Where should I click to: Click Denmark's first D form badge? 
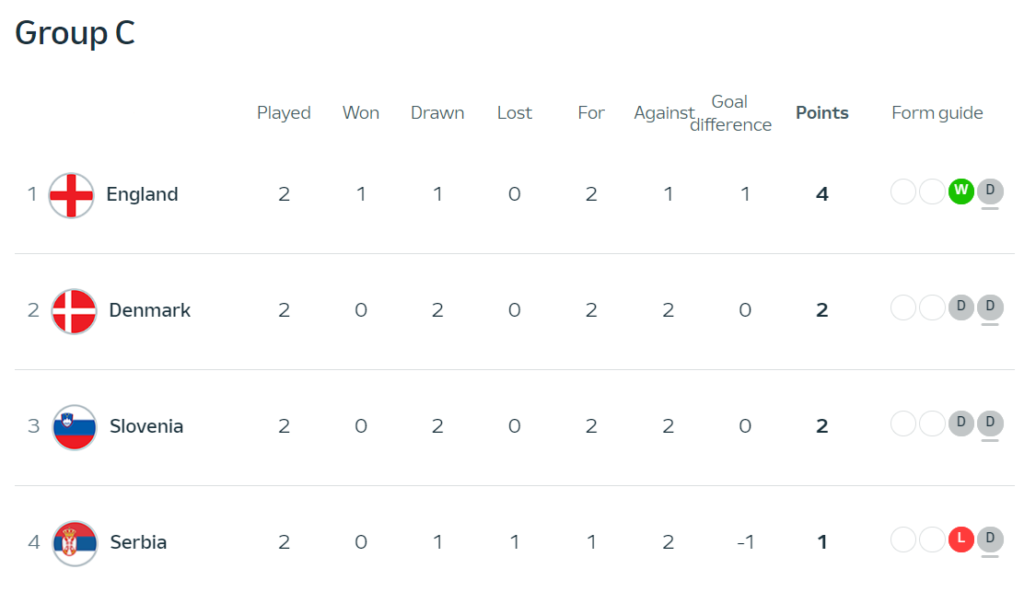[961, 307]
